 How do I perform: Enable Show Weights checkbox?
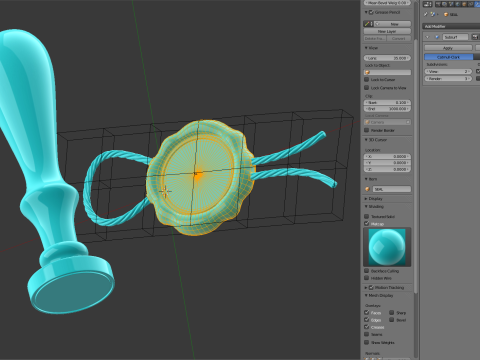pos(367,342)
